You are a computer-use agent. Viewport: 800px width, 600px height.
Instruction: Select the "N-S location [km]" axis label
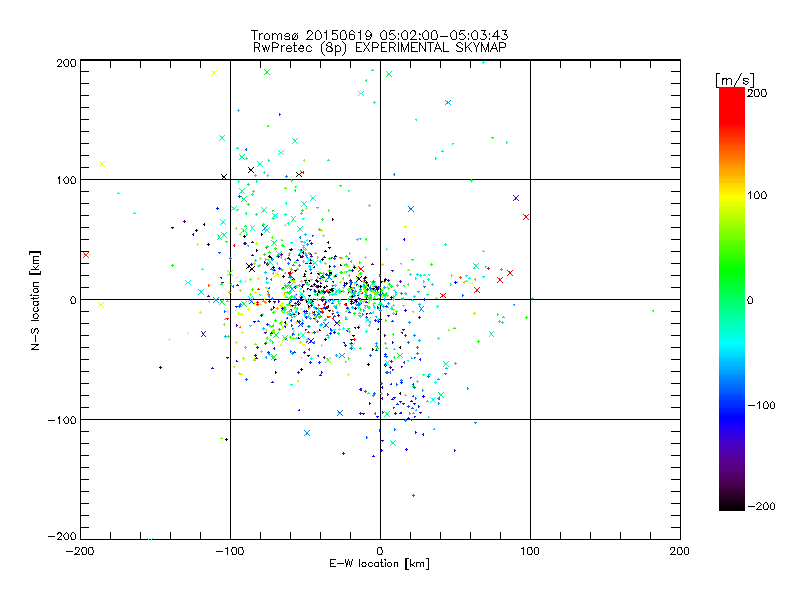tap(35, 300)
